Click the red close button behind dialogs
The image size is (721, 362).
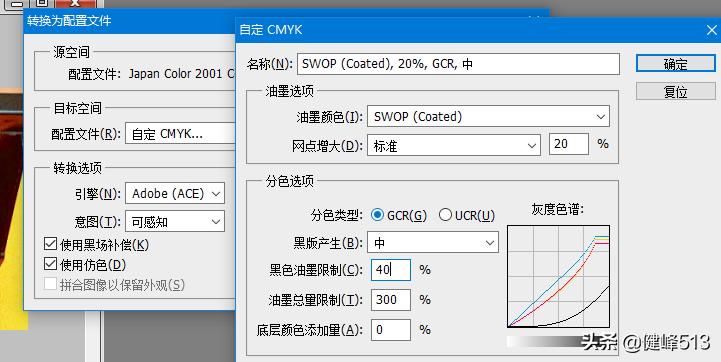pyautogui.click(x=75, y=3)
